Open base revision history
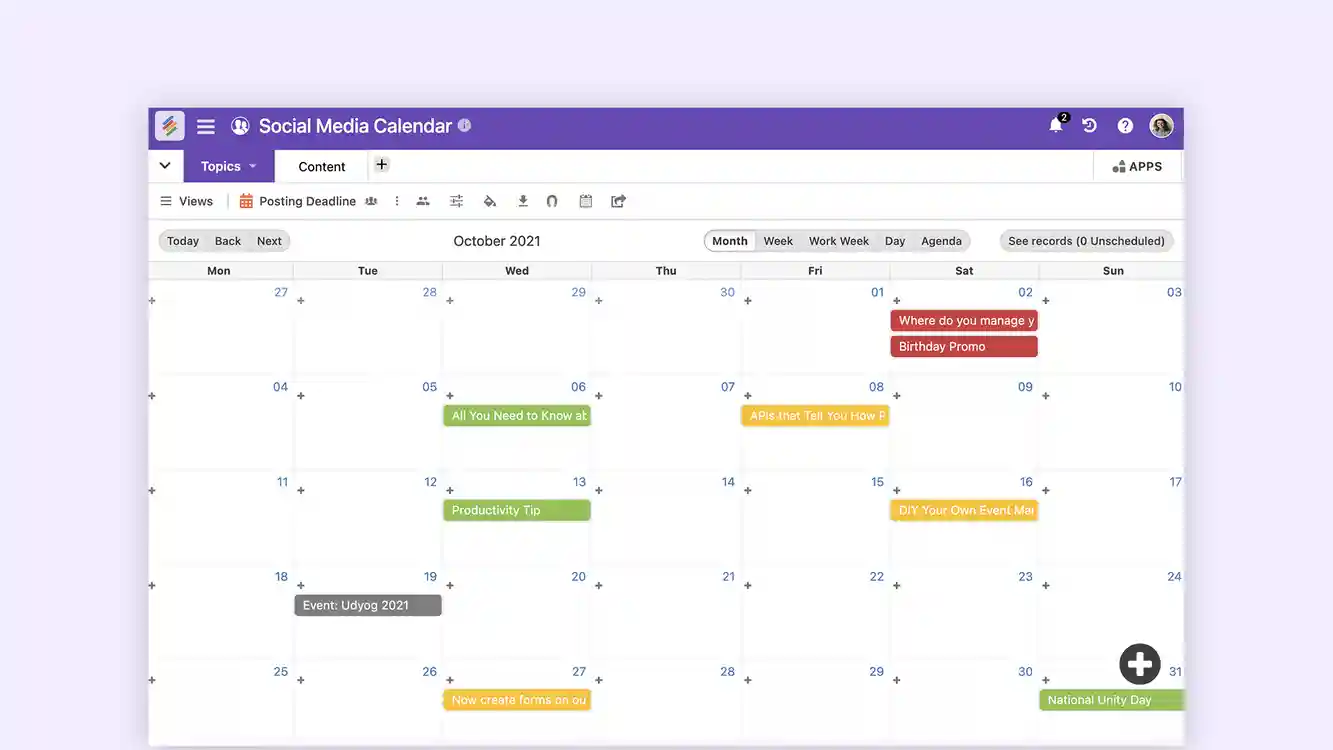1333x750 pixels. [1089, 126]
